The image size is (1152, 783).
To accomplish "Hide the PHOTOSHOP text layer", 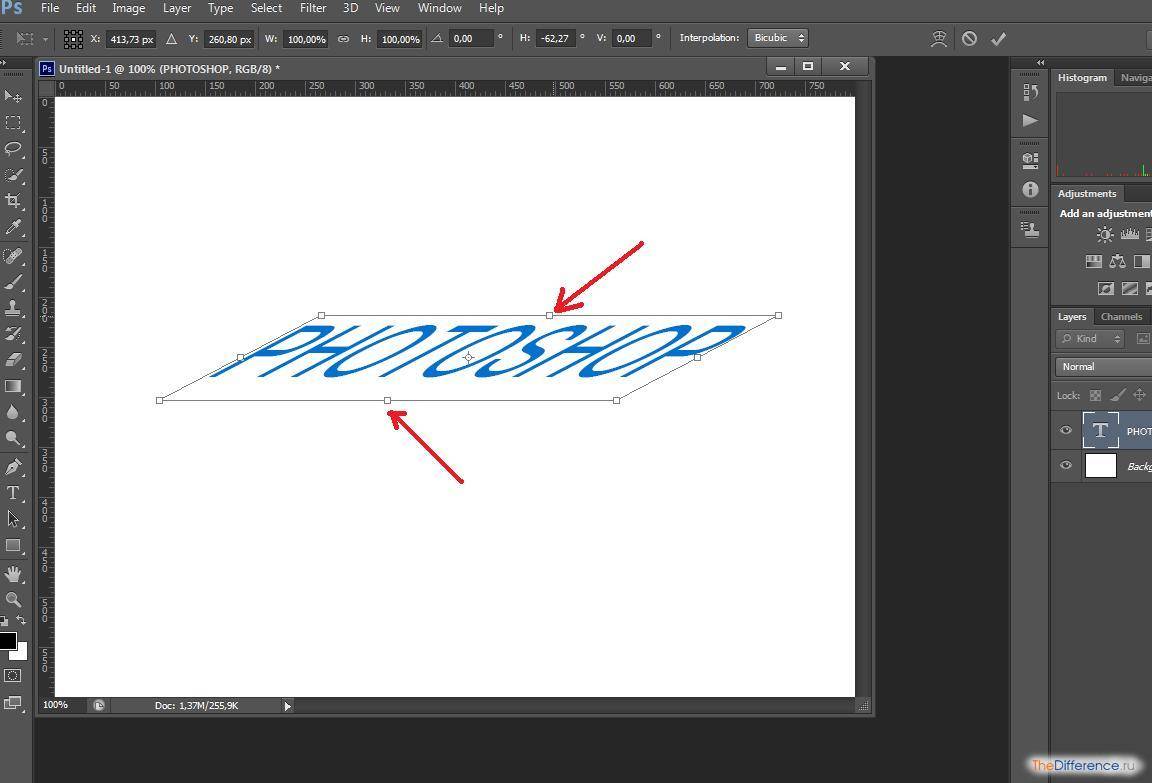I will pos(1065,431).
